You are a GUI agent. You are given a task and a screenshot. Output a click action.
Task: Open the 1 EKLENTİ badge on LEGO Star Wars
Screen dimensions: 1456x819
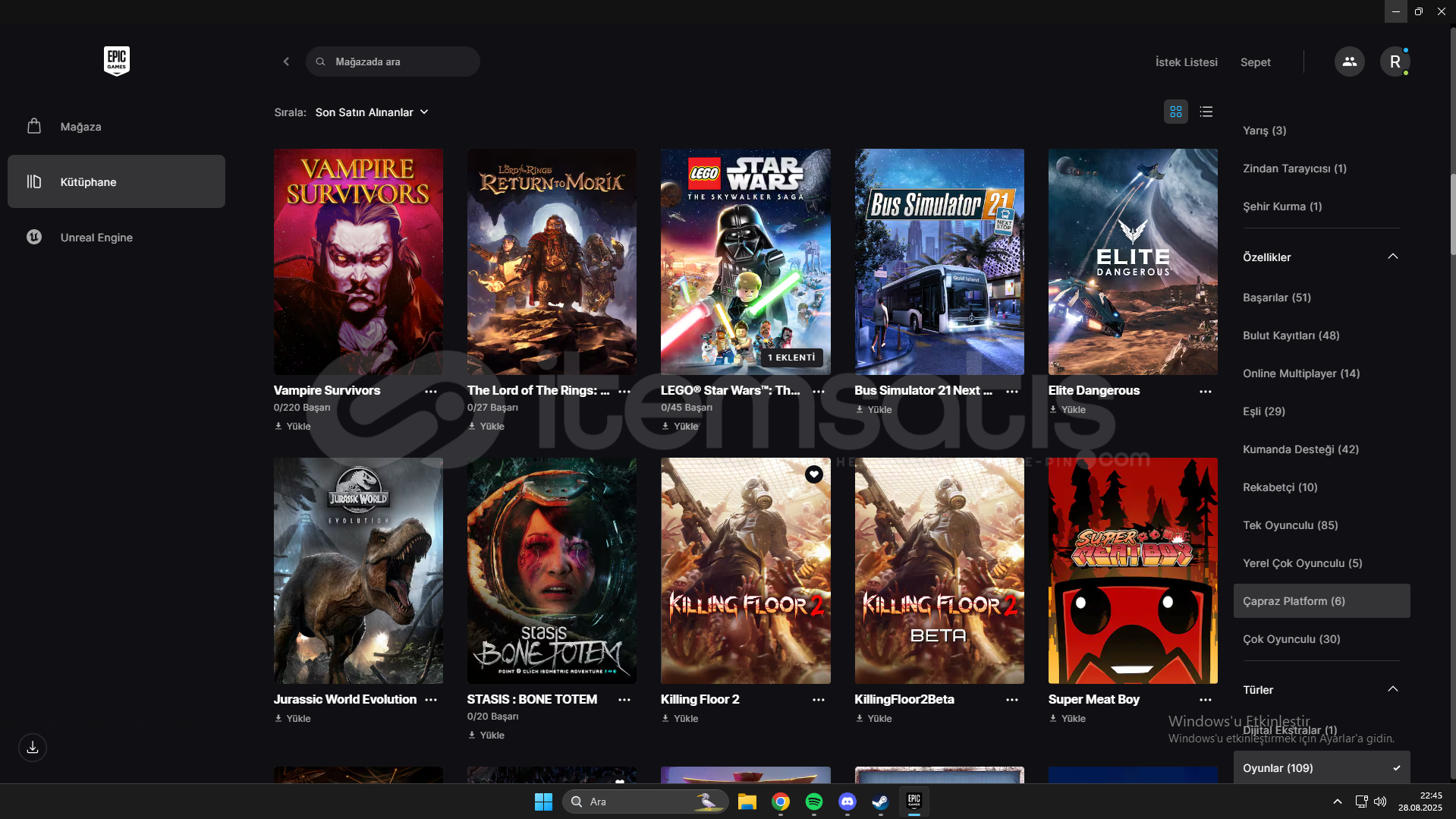point(791,358)
